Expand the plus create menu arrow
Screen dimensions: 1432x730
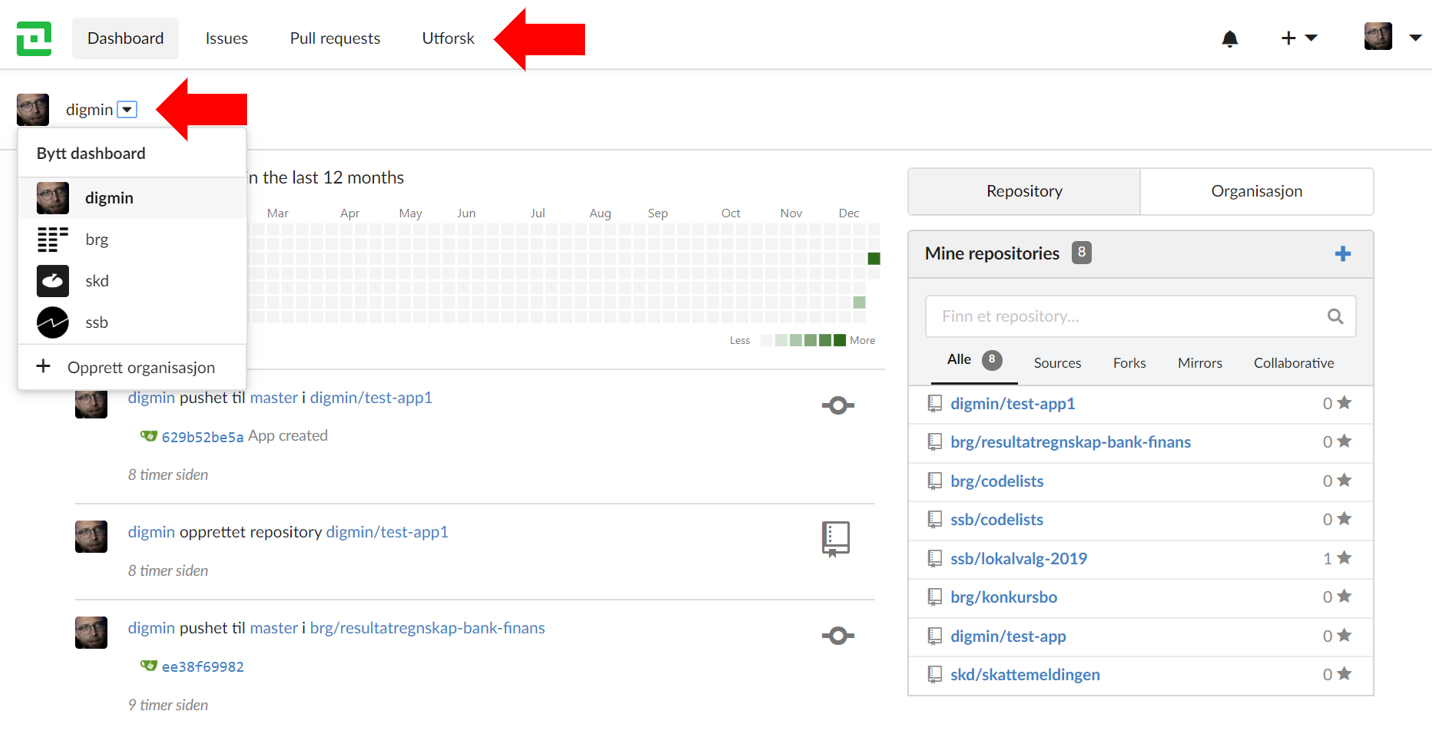(1311, 38)
